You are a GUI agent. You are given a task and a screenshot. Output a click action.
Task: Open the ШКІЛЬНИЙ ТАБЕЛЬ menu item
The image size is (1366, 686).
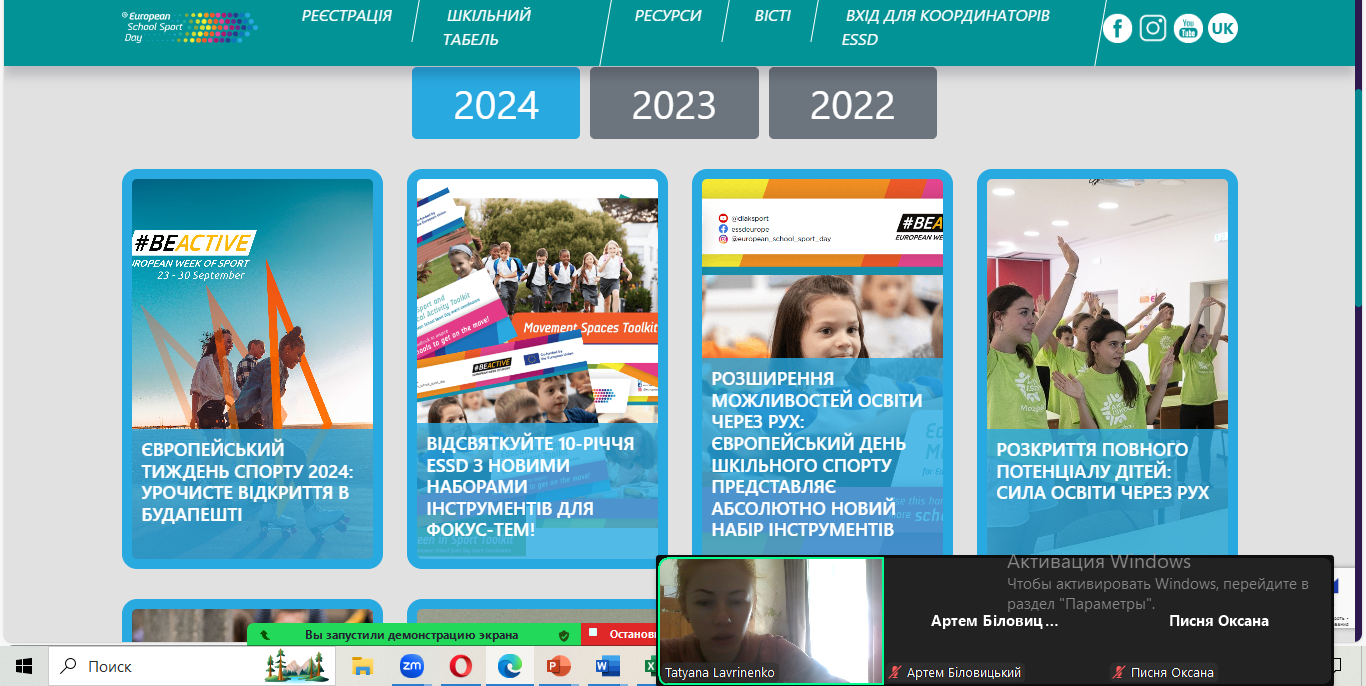pyautogui.click(x=487, y=28)
